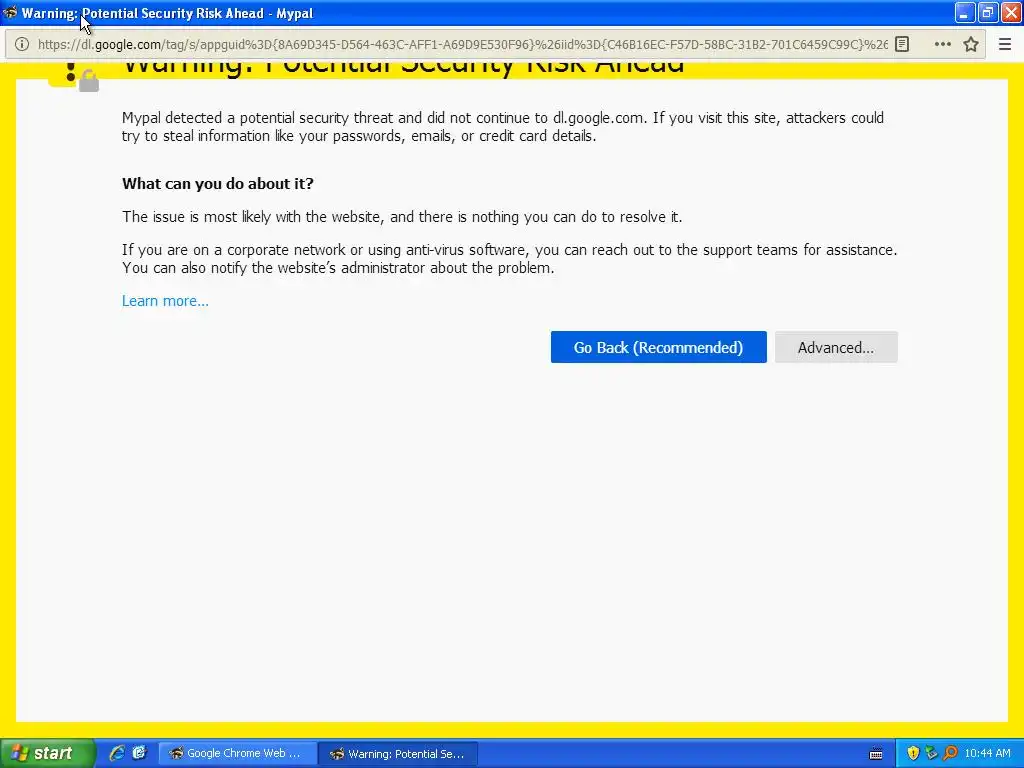Viewport: 1024px width, 768px height.
Task: Click the magnifier tray icon
Action: [950, 753]
